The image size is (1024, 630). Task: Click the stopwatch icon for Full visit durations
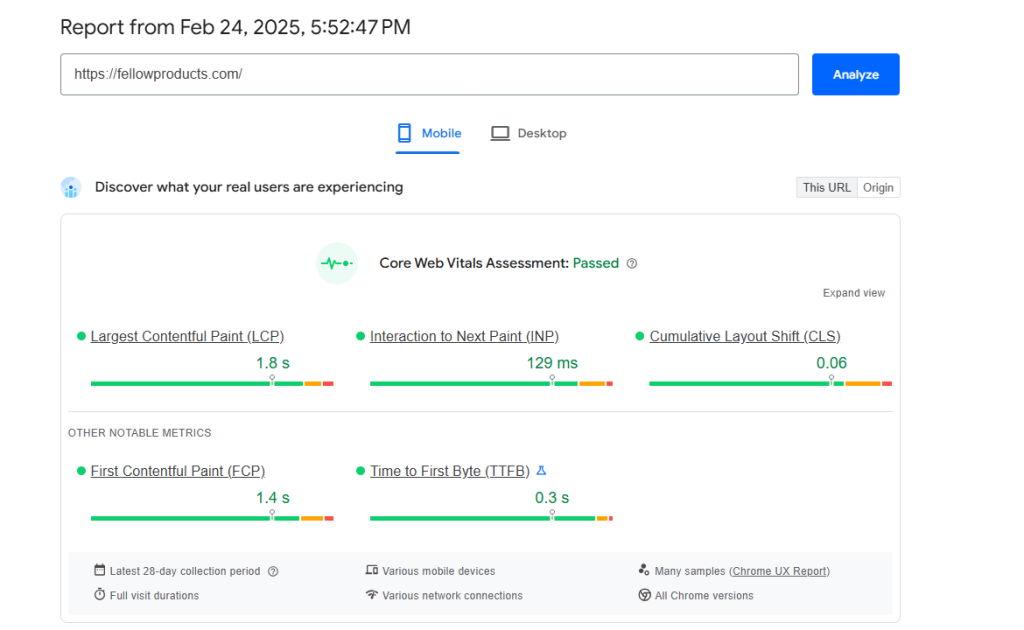tap(99, 595)
